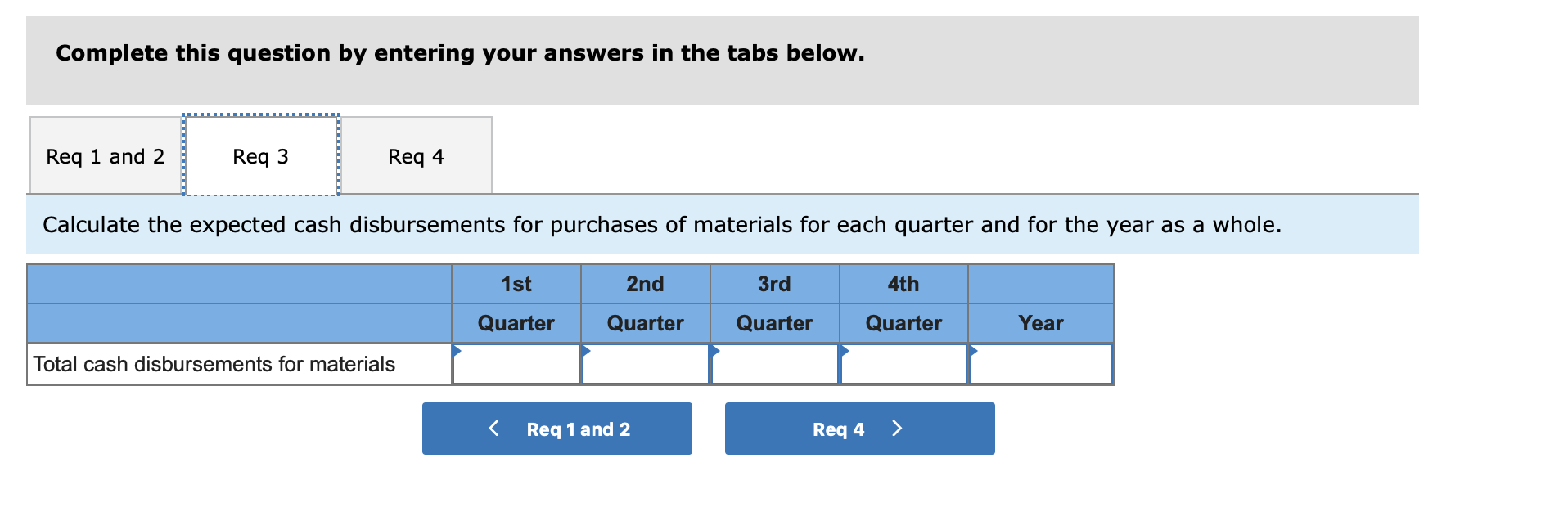Click the left chevron on Req 1 and 2 button
Screen dimensions: 1568x512
tap(493, 428)
